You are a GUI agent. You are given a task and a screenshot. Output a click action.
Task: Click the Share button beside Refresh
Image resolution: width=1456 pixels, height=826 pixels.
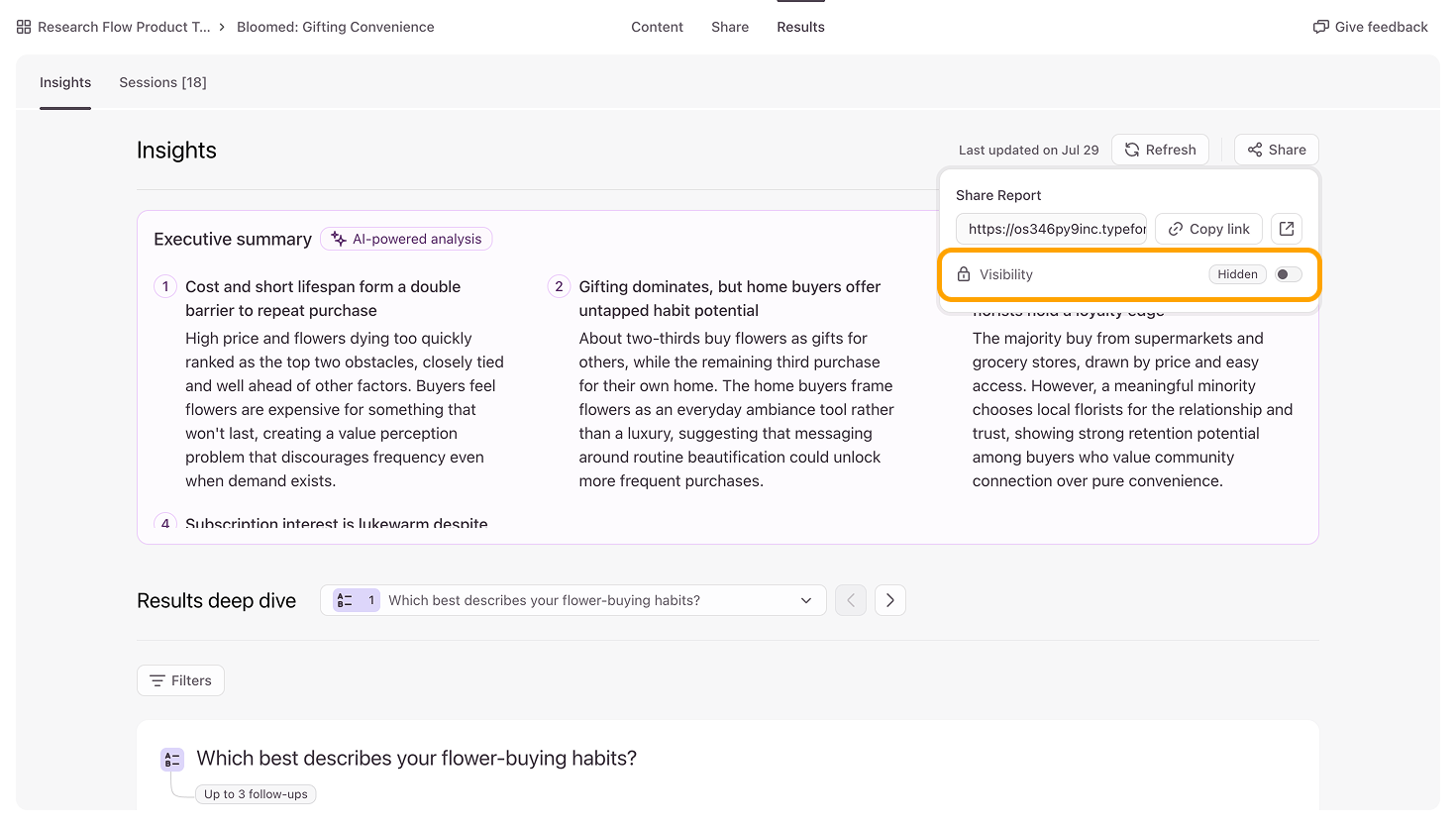coord(1277,150)
